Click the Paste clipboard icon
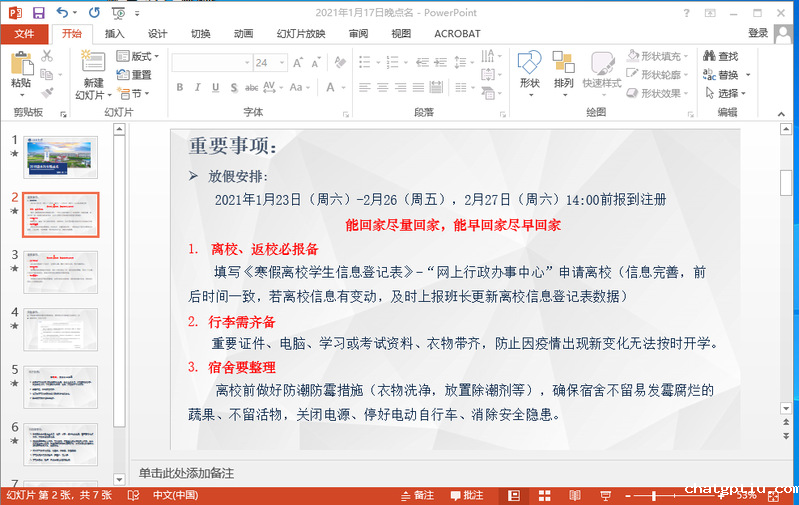 tap(21, 65)
